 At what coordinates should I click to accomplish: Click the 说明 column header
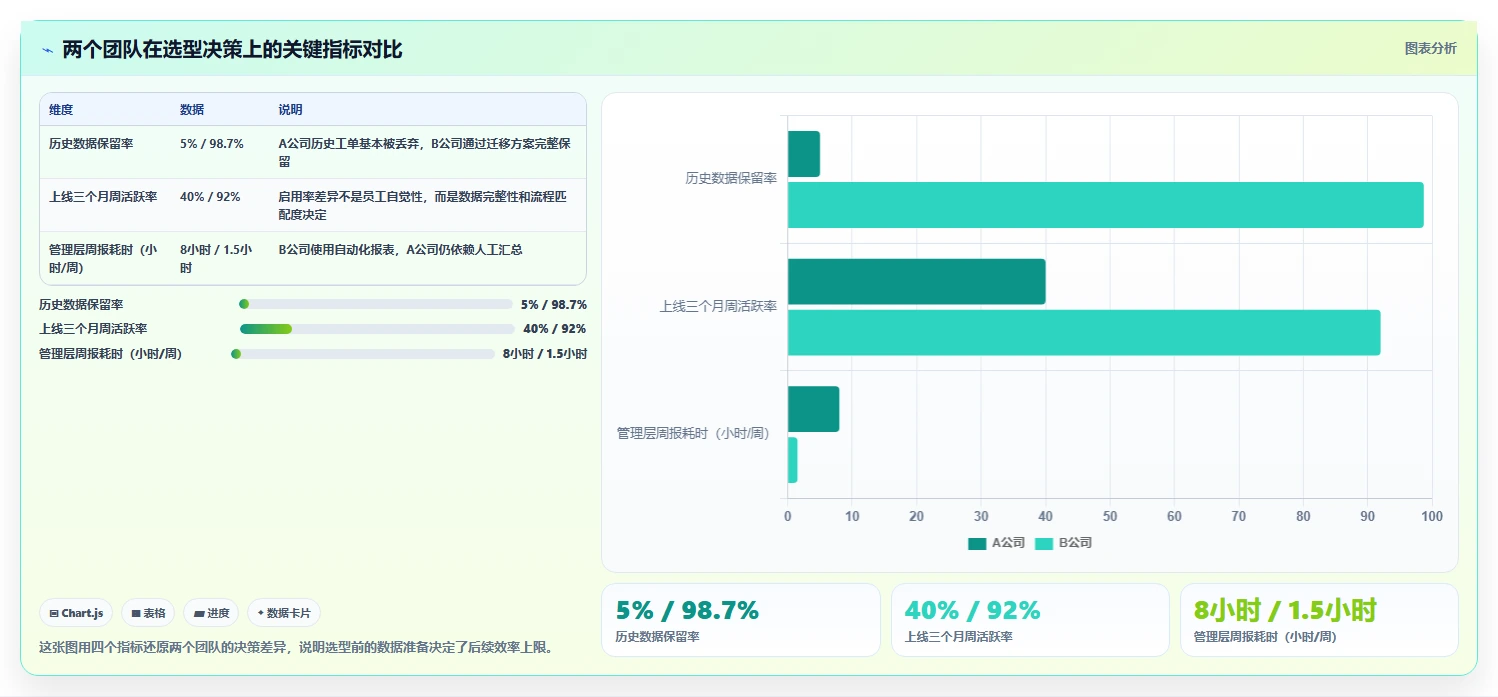tap(290, 110)
